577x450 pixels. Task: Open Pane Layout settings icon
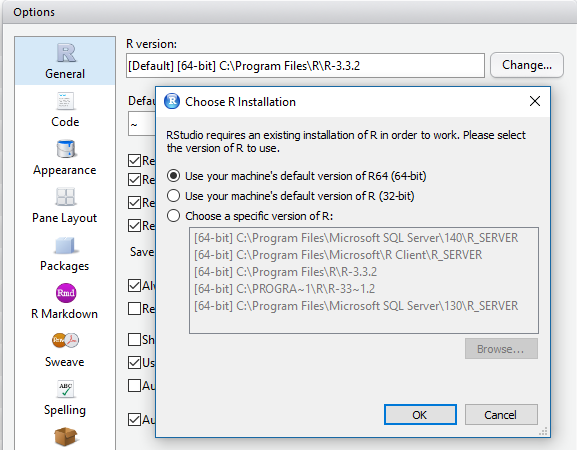click(66, 197)
